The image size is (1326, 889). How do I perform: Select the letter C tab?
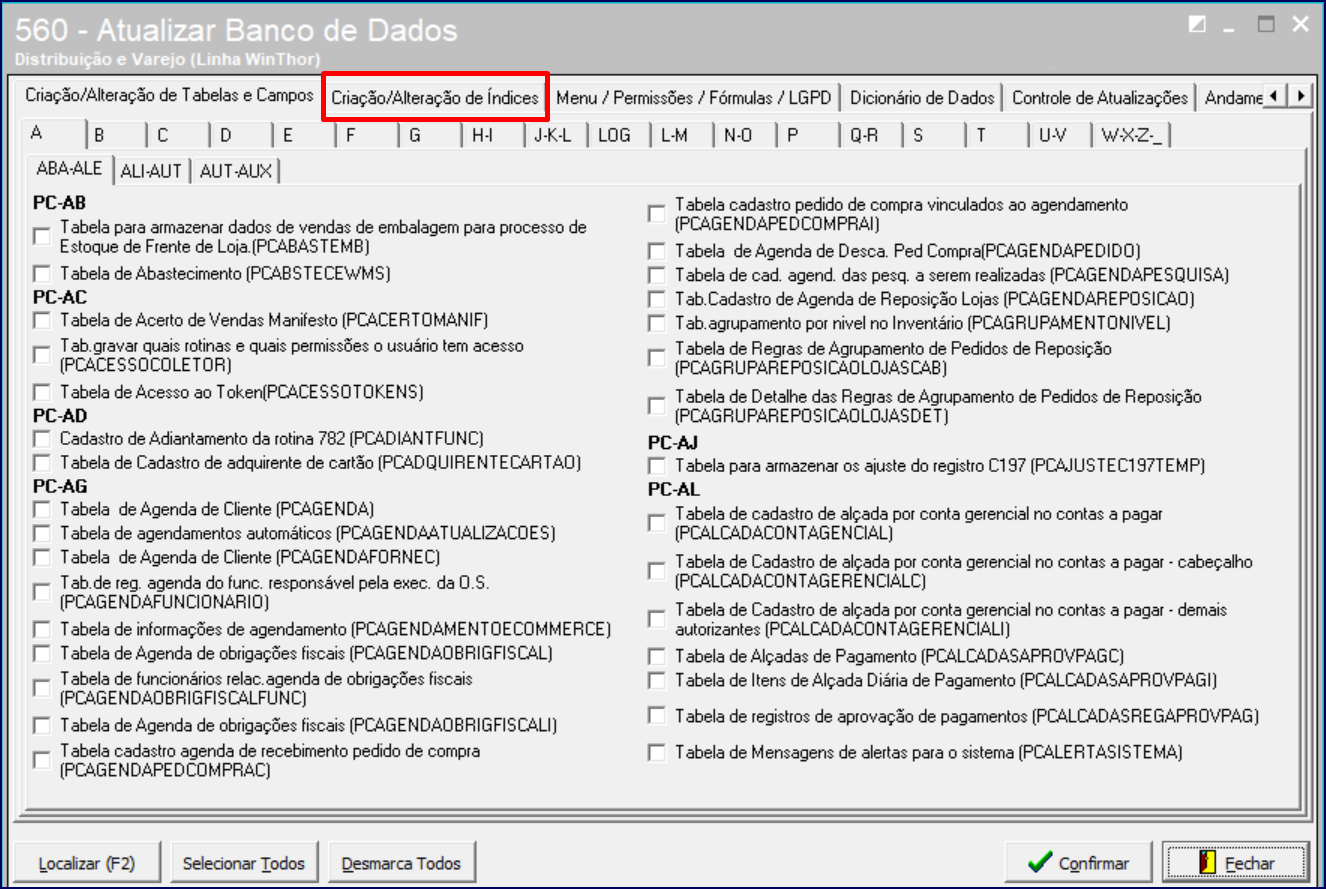coord(180,135)
